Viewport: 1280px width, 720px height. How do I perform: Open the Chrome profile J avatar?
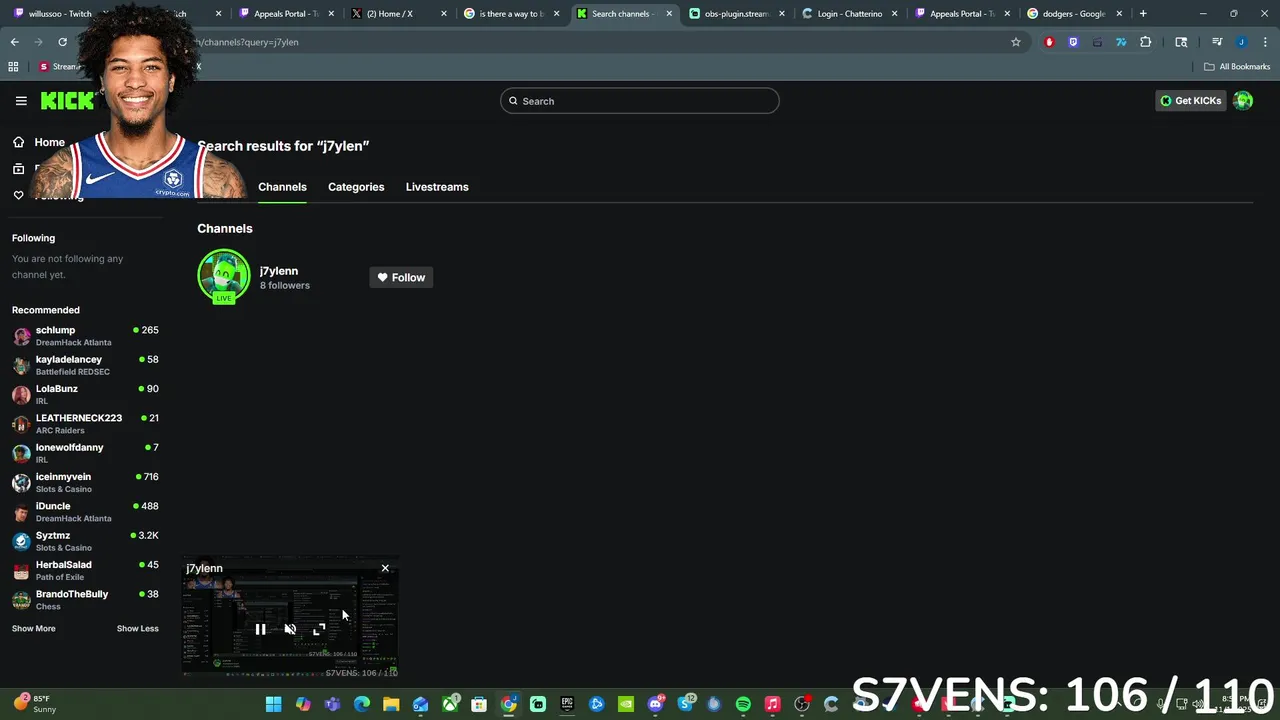click(x=1241, y=42)
